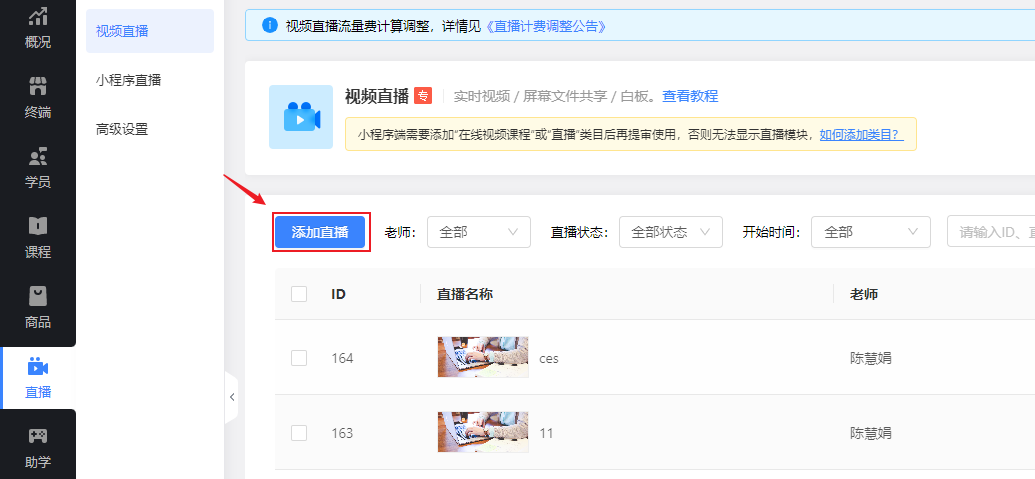Viewport: 1035px width, 479px height.
Task: Switch to 视频直播 menu item
Action: point(150,31)
